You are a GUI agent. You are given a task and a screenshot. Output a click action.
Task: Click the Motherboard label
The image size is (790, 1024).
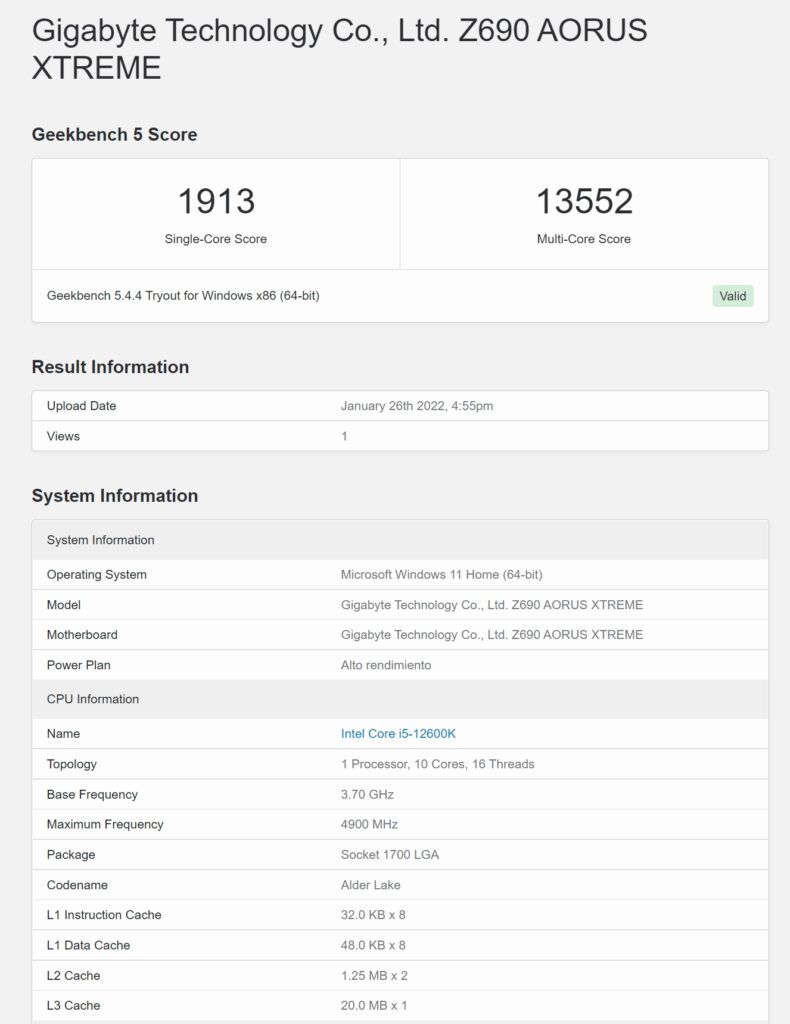point(82,635)
